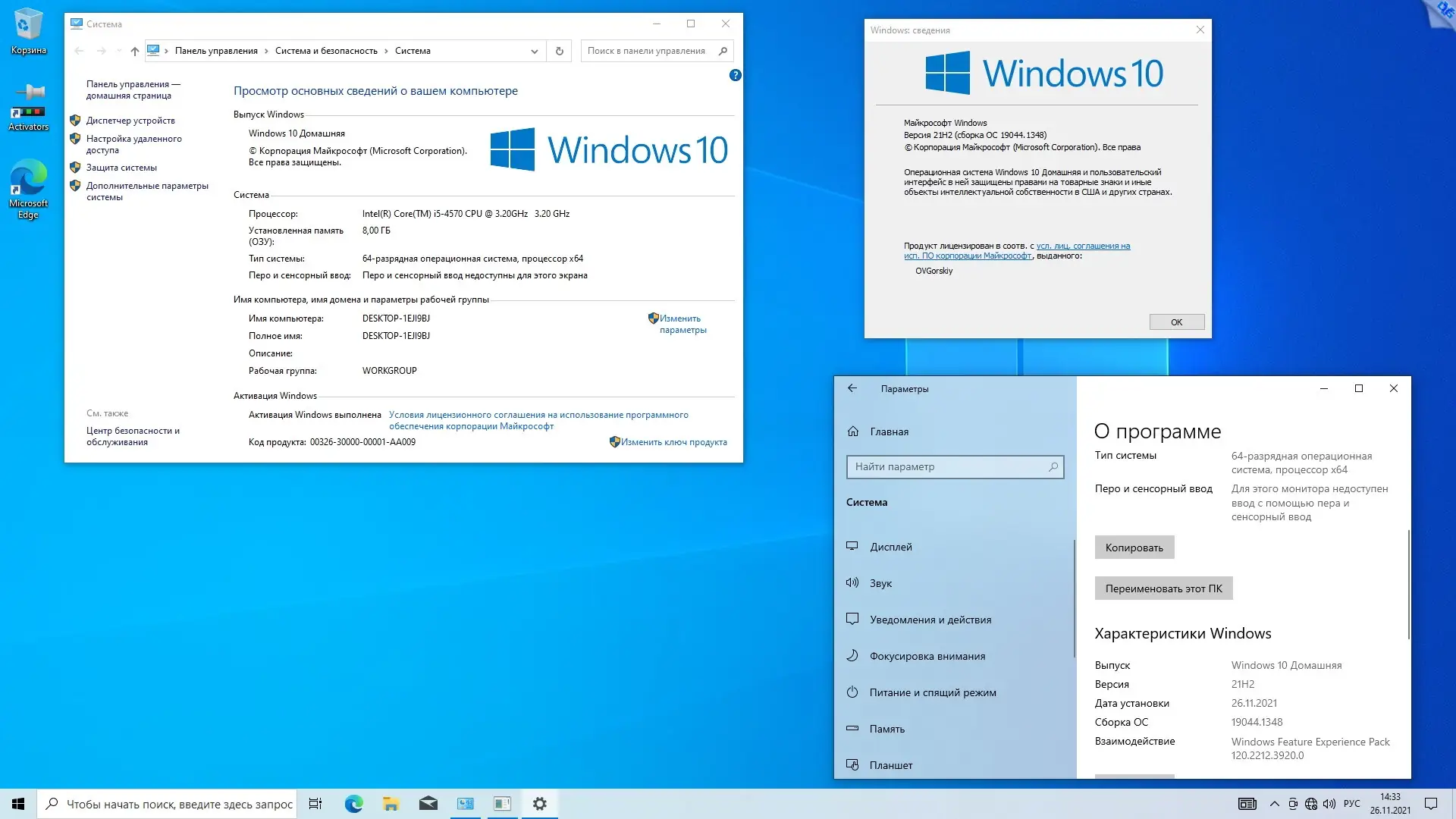
Task: Launch the Mail app from the taskbar
Action: tap(428, 803)
